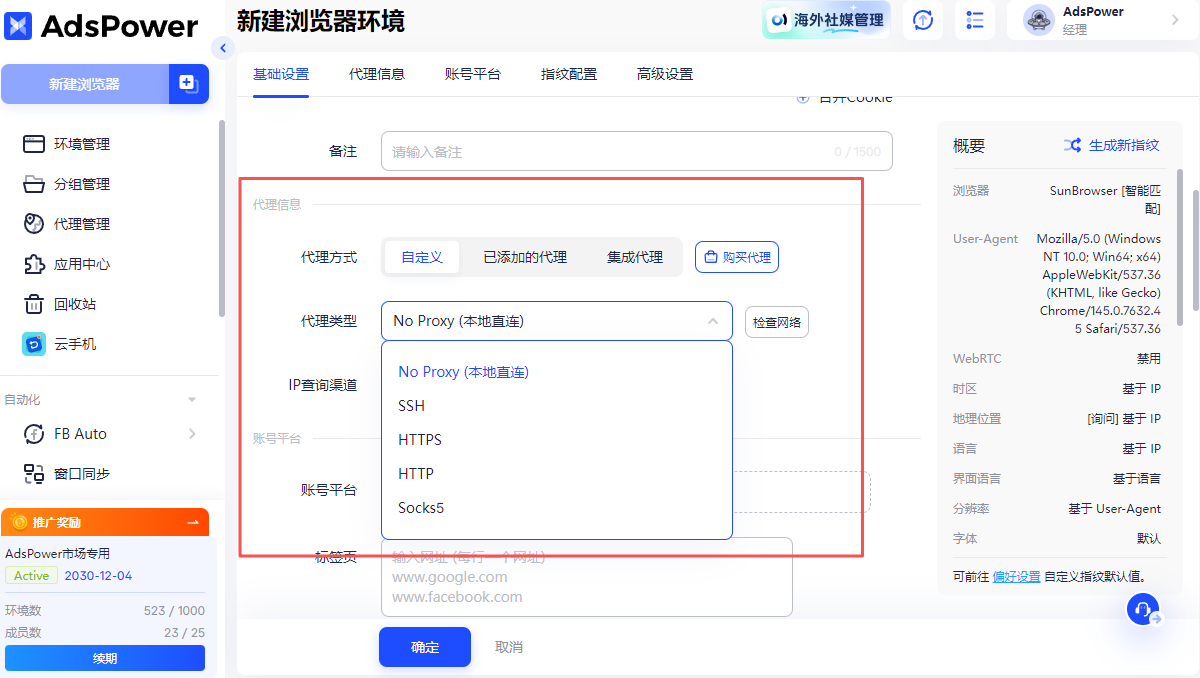Select 已添加的代理 proxy method
Viewport: 1200px width, 678px height.
[525, 257]
